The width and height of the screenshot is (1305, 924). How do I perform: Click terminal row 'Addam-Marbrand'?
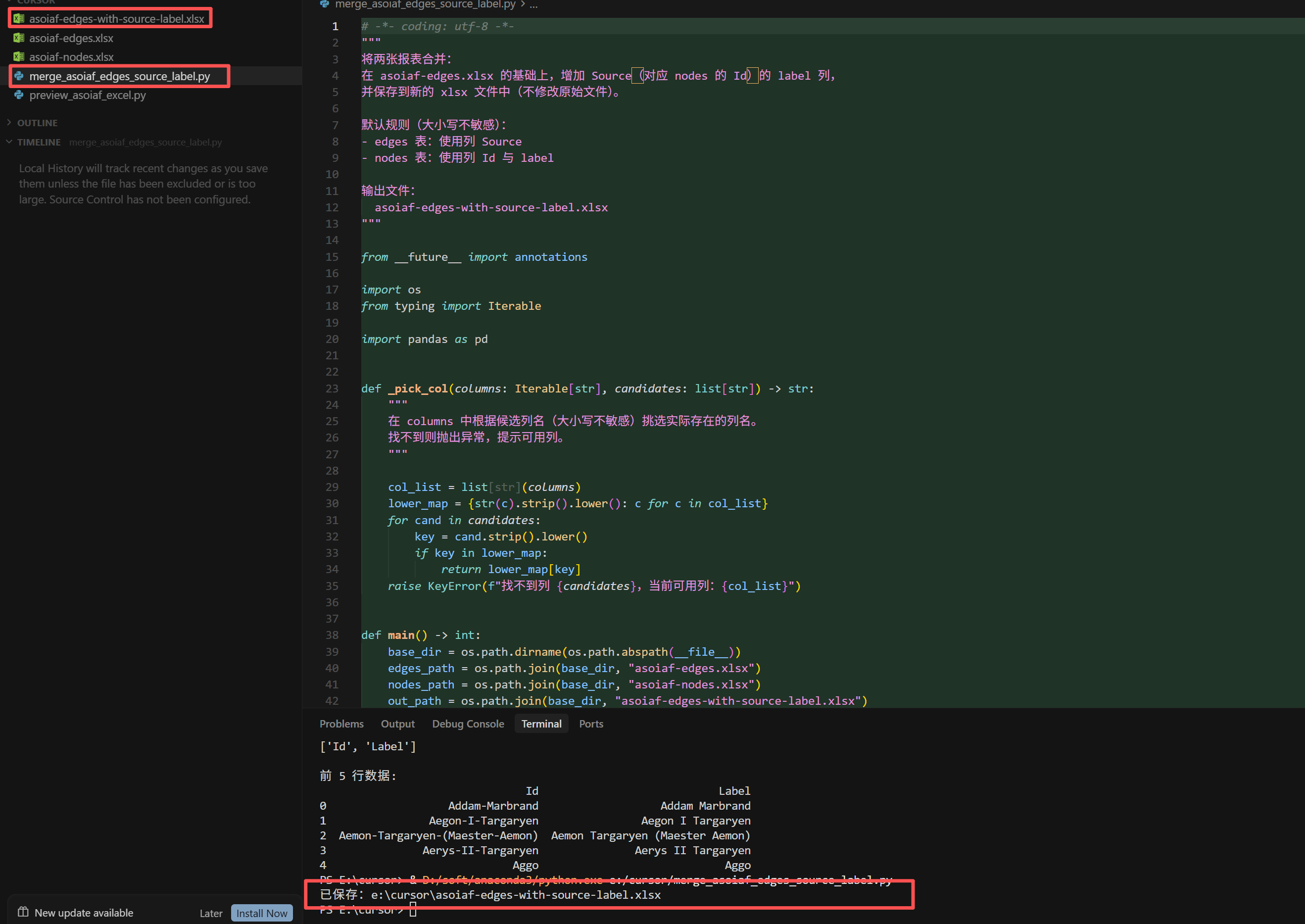(492, 806)
